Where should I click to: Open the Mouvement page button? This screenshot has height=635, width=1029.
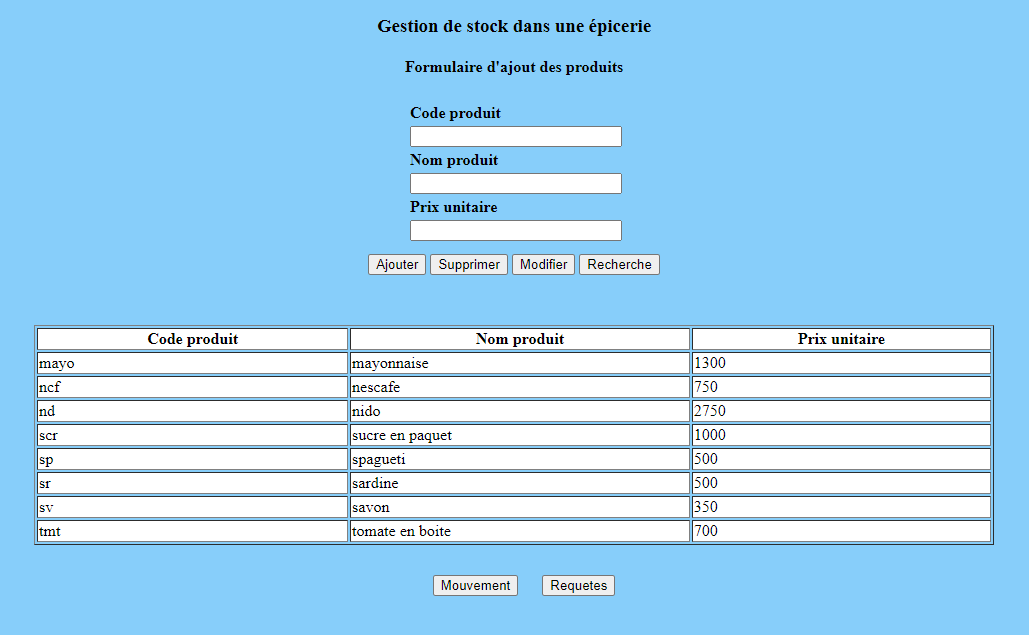click(x=475, y=586)
